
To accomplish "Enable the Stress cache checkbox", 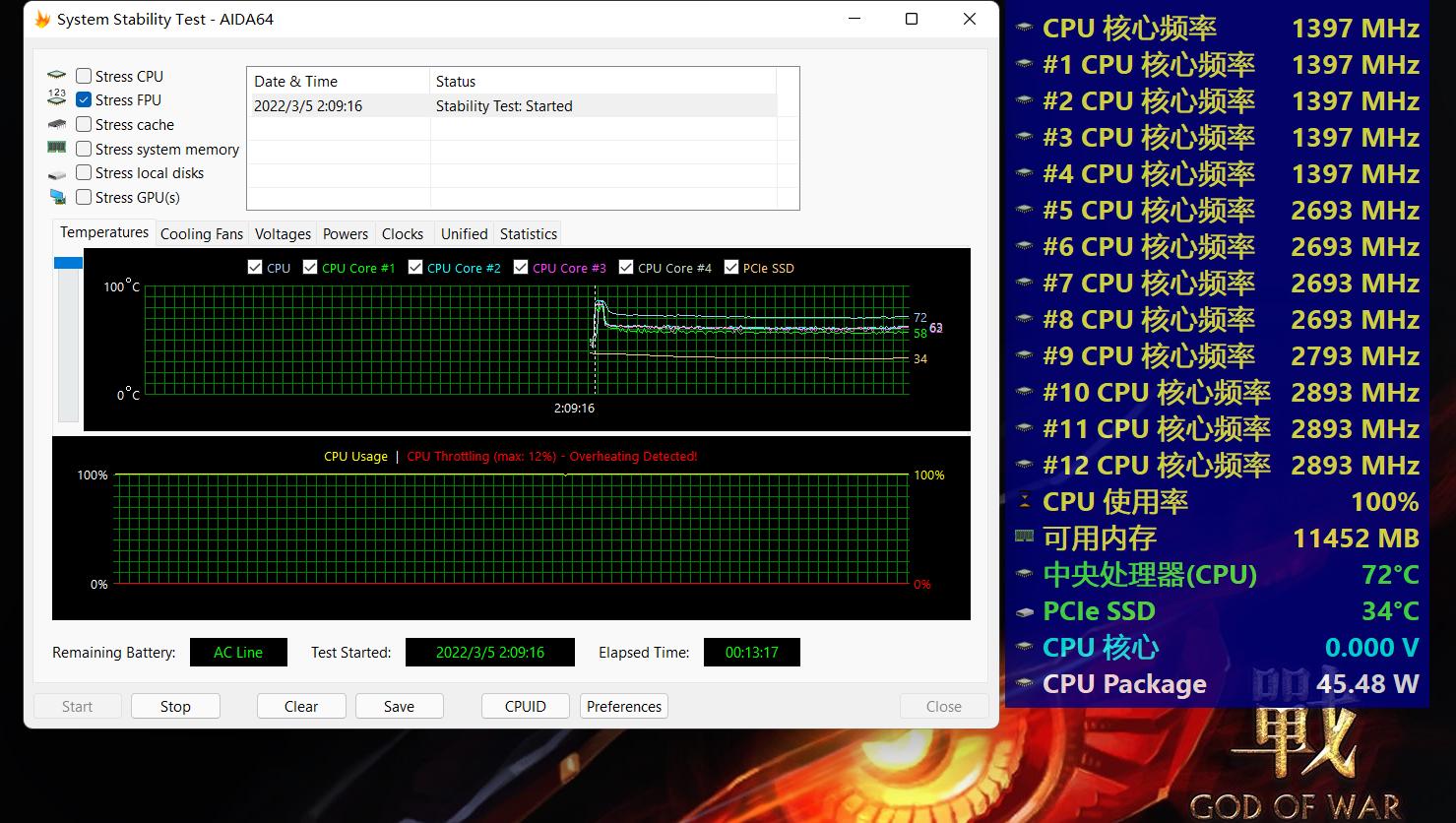I will point(84,124).
